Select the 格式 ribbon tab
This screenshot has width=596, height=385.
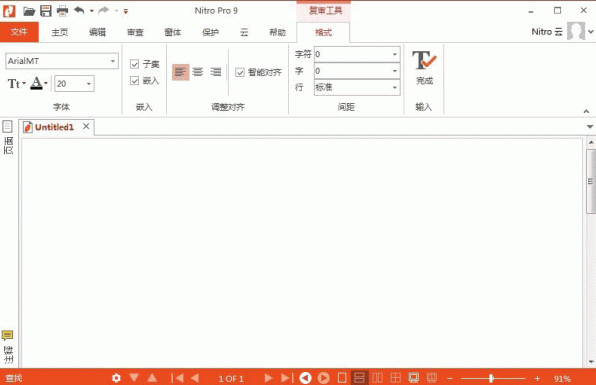click(x=323, y=32)
